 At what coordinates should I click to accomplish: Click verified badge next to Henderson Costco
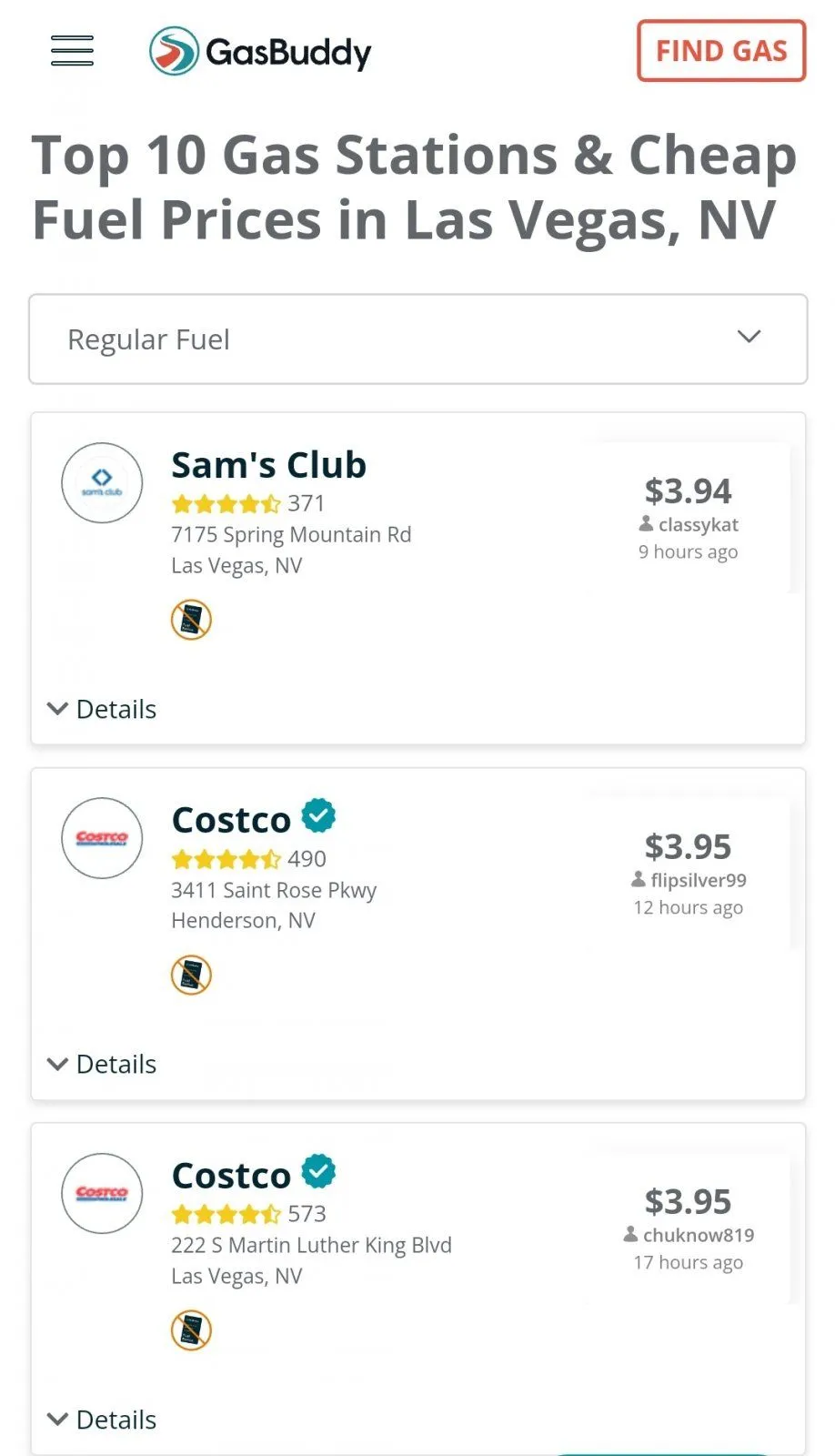point(318,815)
